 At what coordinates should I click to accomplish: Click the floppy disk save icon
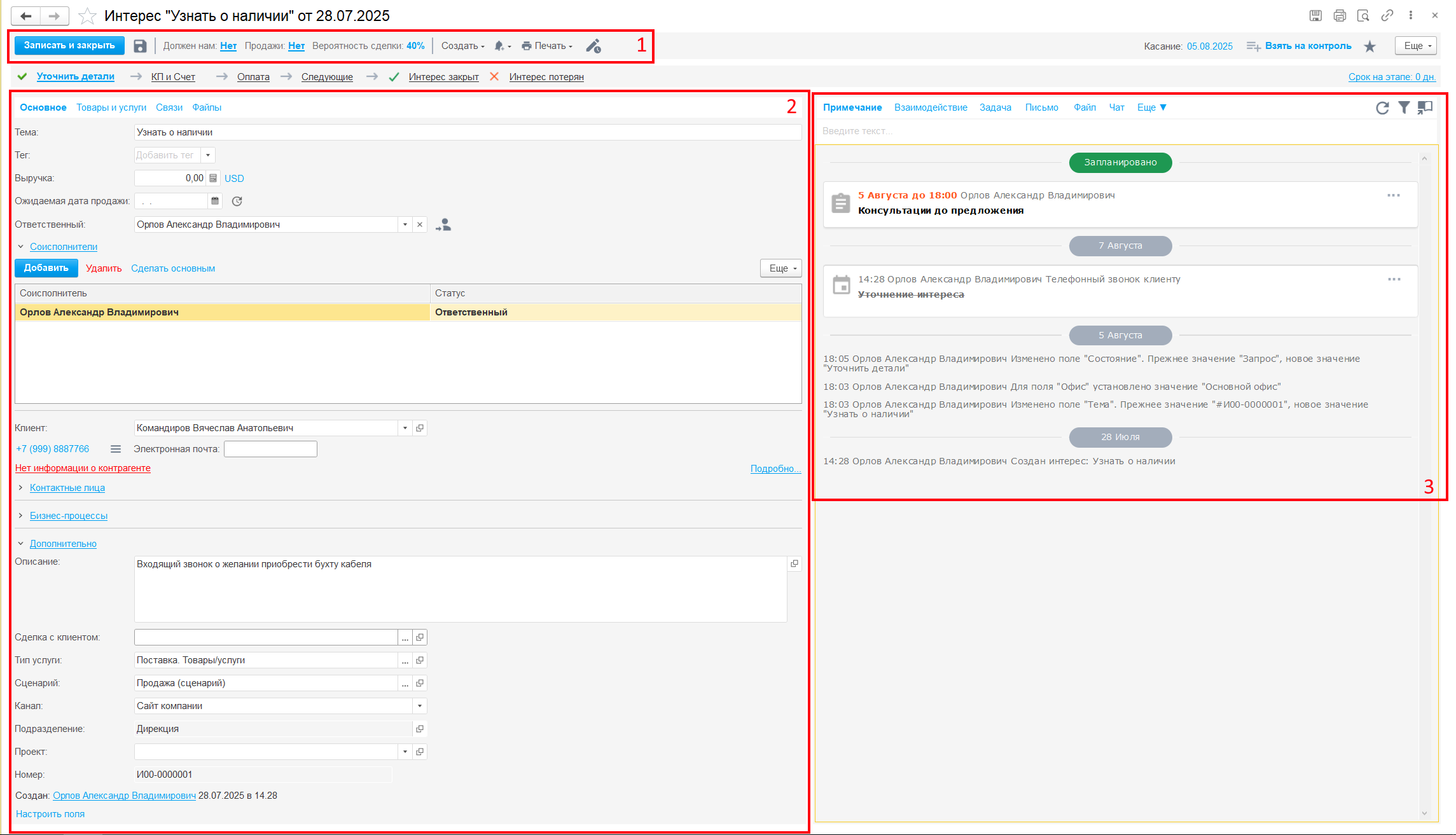(x=140, y=46)
